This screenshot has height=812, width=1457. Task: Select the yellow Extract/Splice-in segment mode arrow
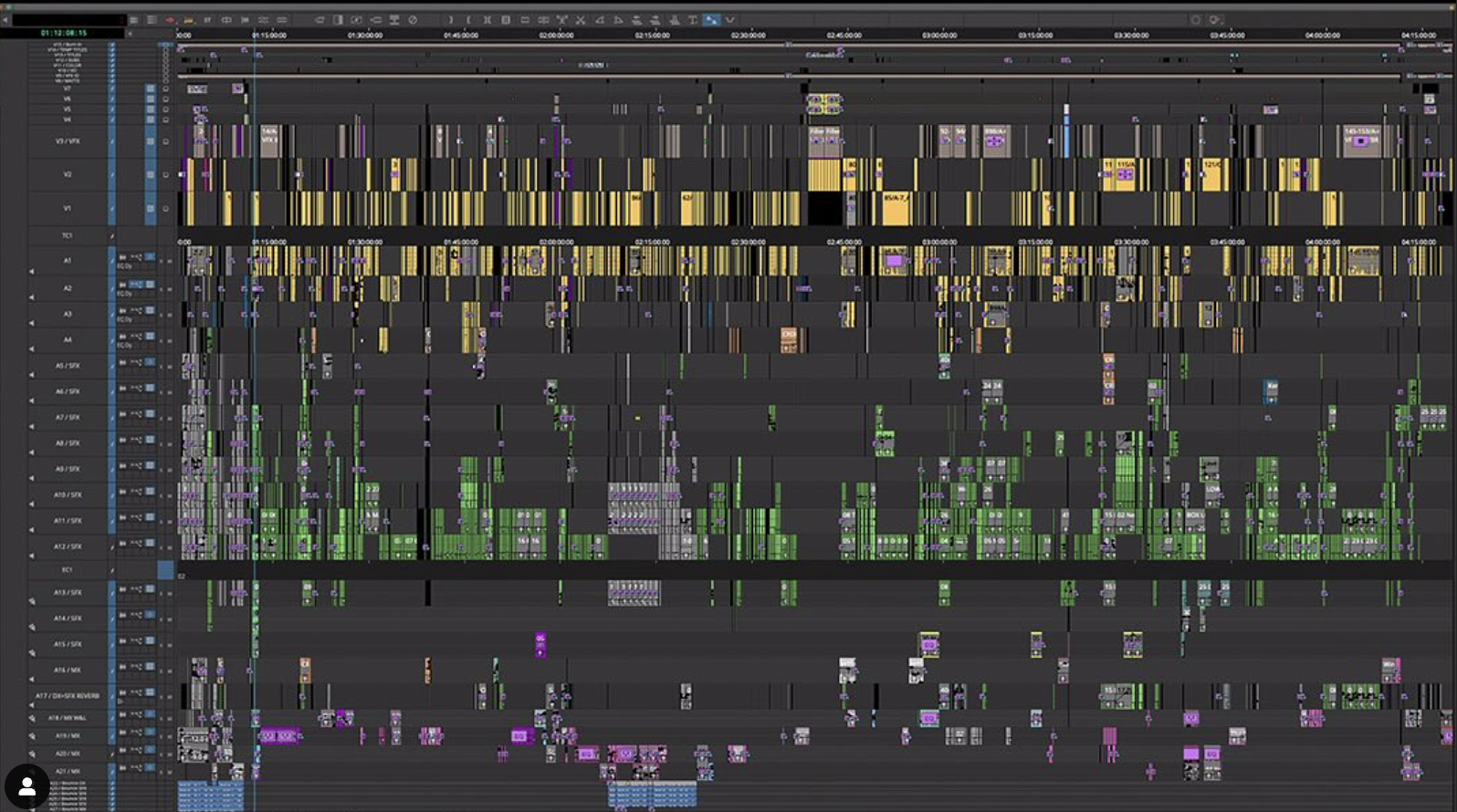tap(188, 19)
